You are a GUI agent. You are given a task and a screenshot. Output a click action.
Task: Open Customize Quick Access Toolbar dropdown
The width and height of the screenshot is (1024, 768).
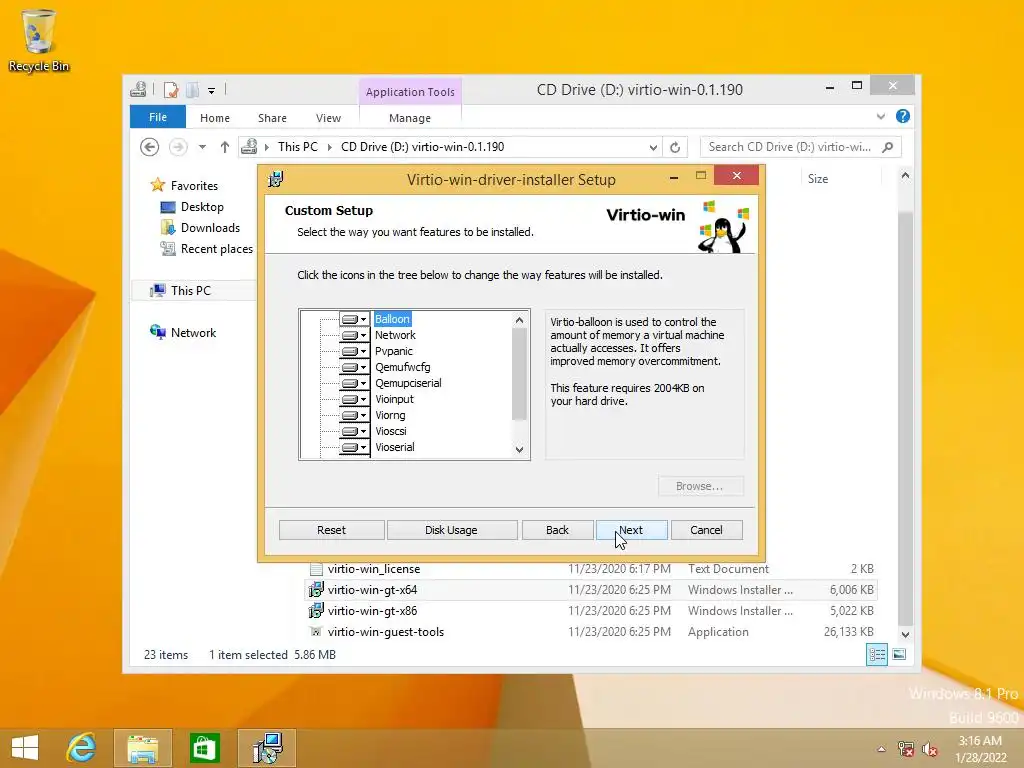point(212,91)
